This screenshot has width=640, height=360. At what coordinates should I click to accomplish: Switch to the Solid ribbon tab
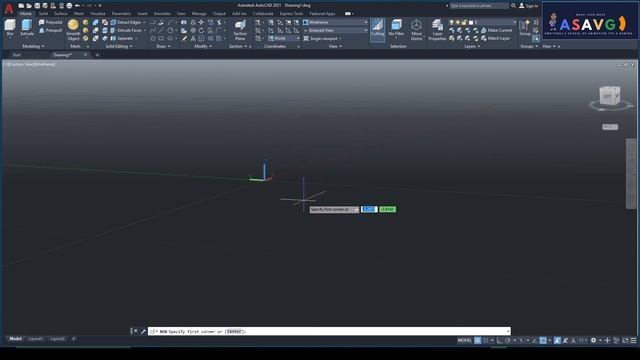43,13
